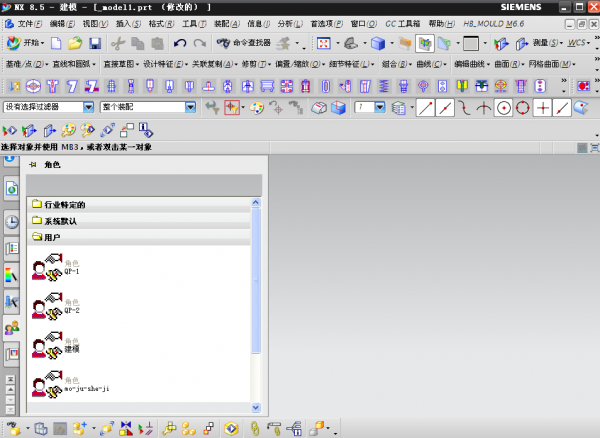Click the roles panel pin icon

pyautogui.click(x=33, y=164)
